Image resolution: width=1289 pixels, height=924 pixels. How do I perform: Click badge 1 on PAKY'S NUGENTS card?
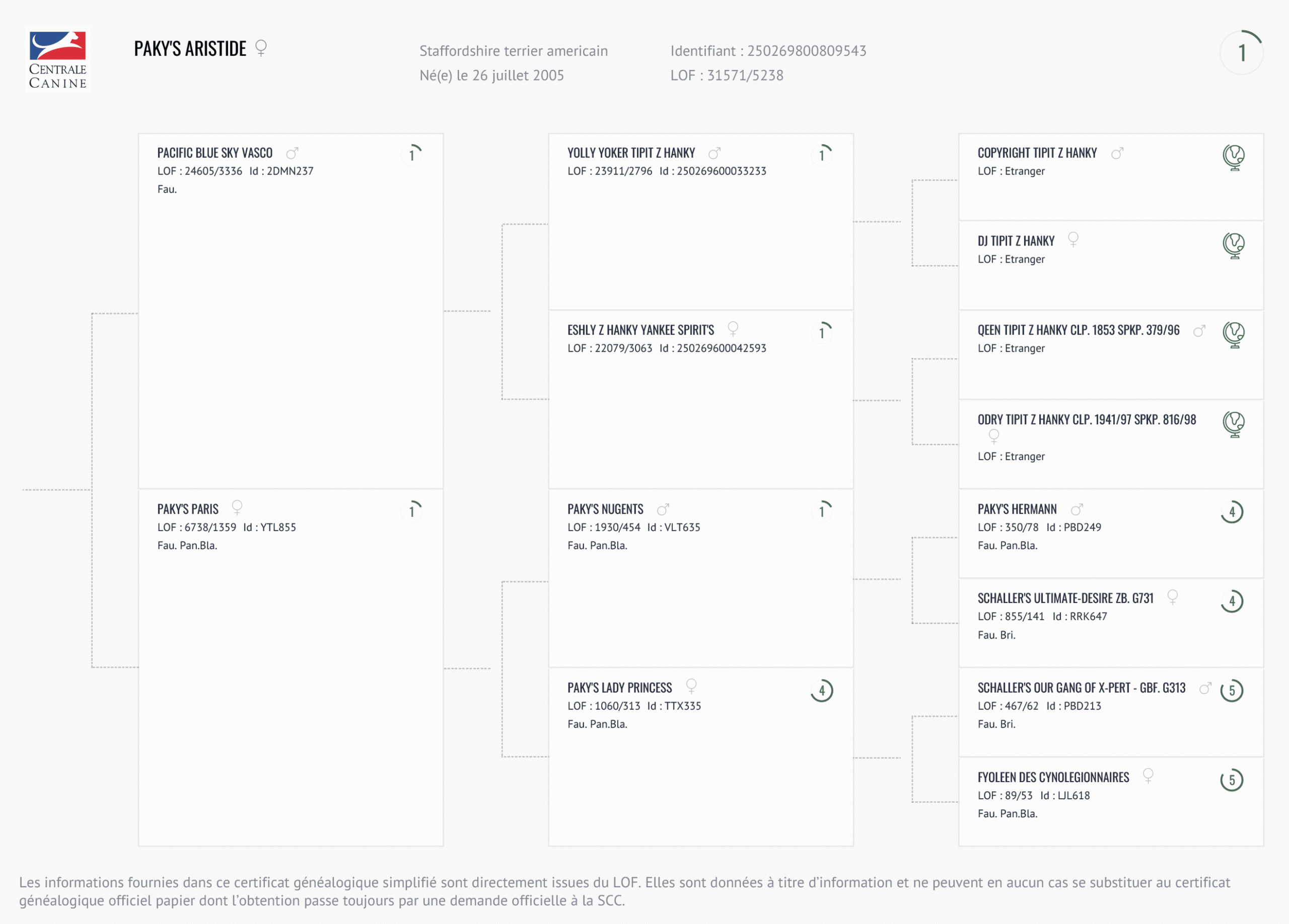click(822, 511)
